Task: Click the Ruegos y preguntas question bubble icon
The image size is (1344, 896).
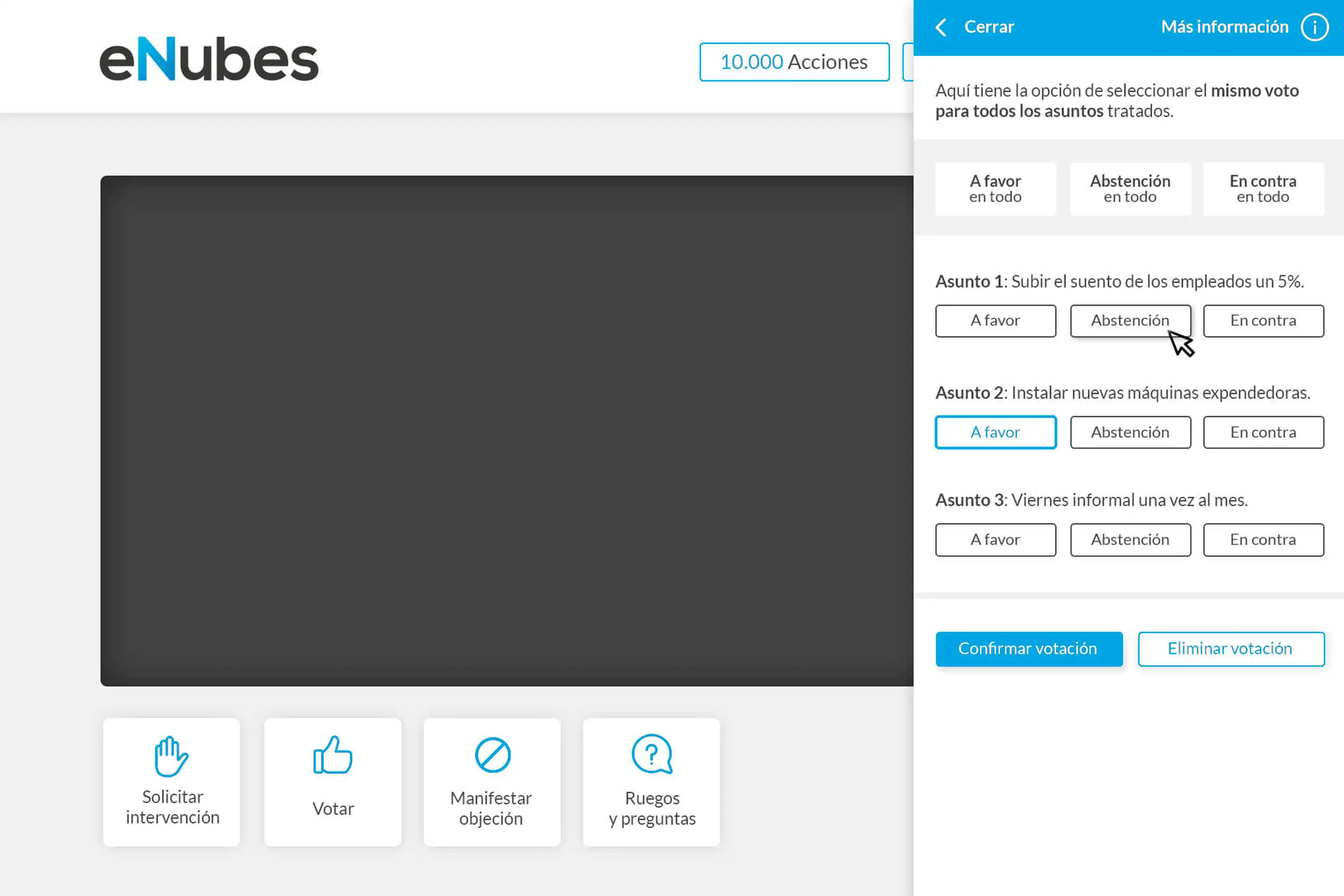Action: (652, 754)
